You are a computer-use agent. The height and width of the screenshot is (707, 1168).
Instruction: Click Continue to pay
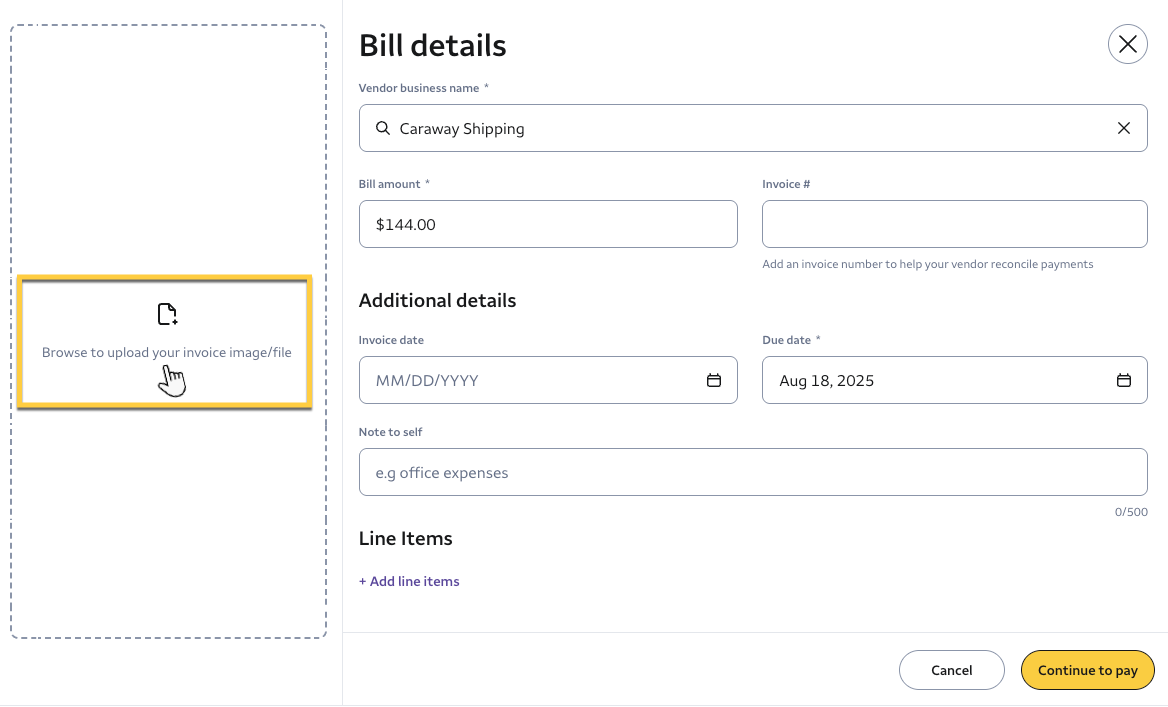coord(1087,670)
